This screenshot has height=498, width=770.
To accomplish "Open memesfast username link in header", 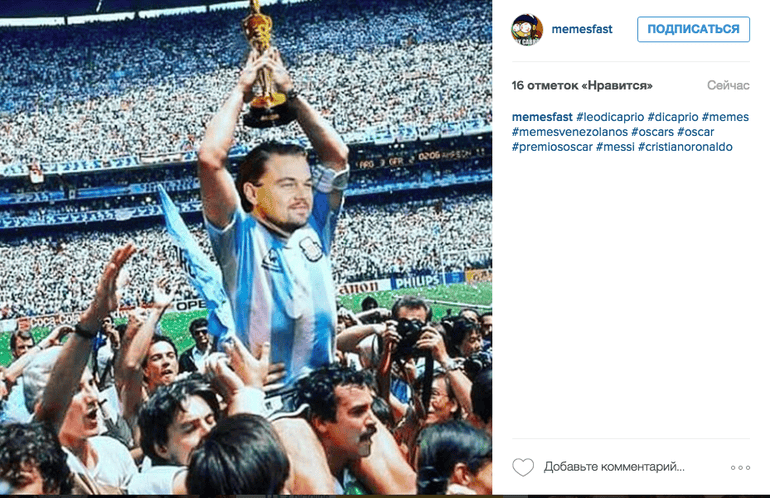I will [x=582, y=29].
